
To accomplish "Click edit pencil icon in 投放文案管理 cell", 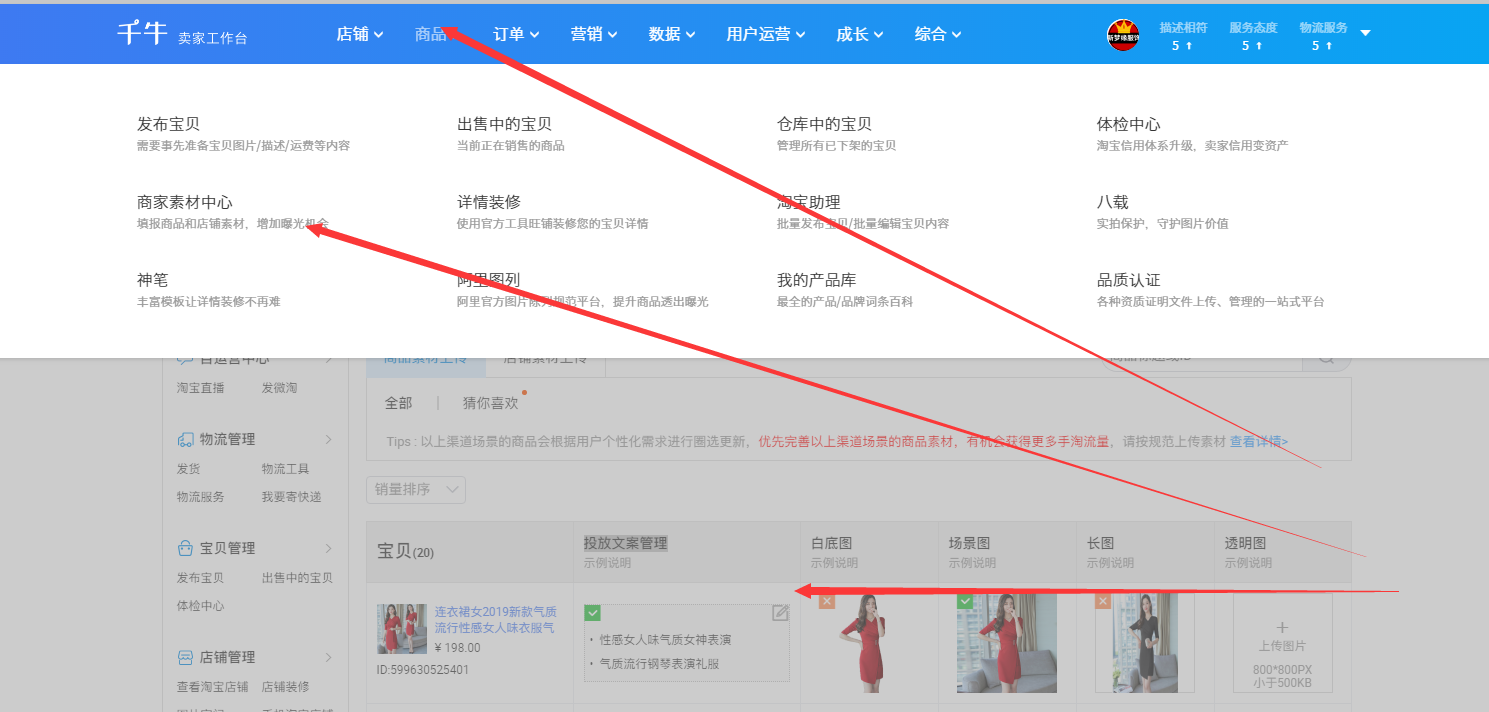I will tap(780, 613).
